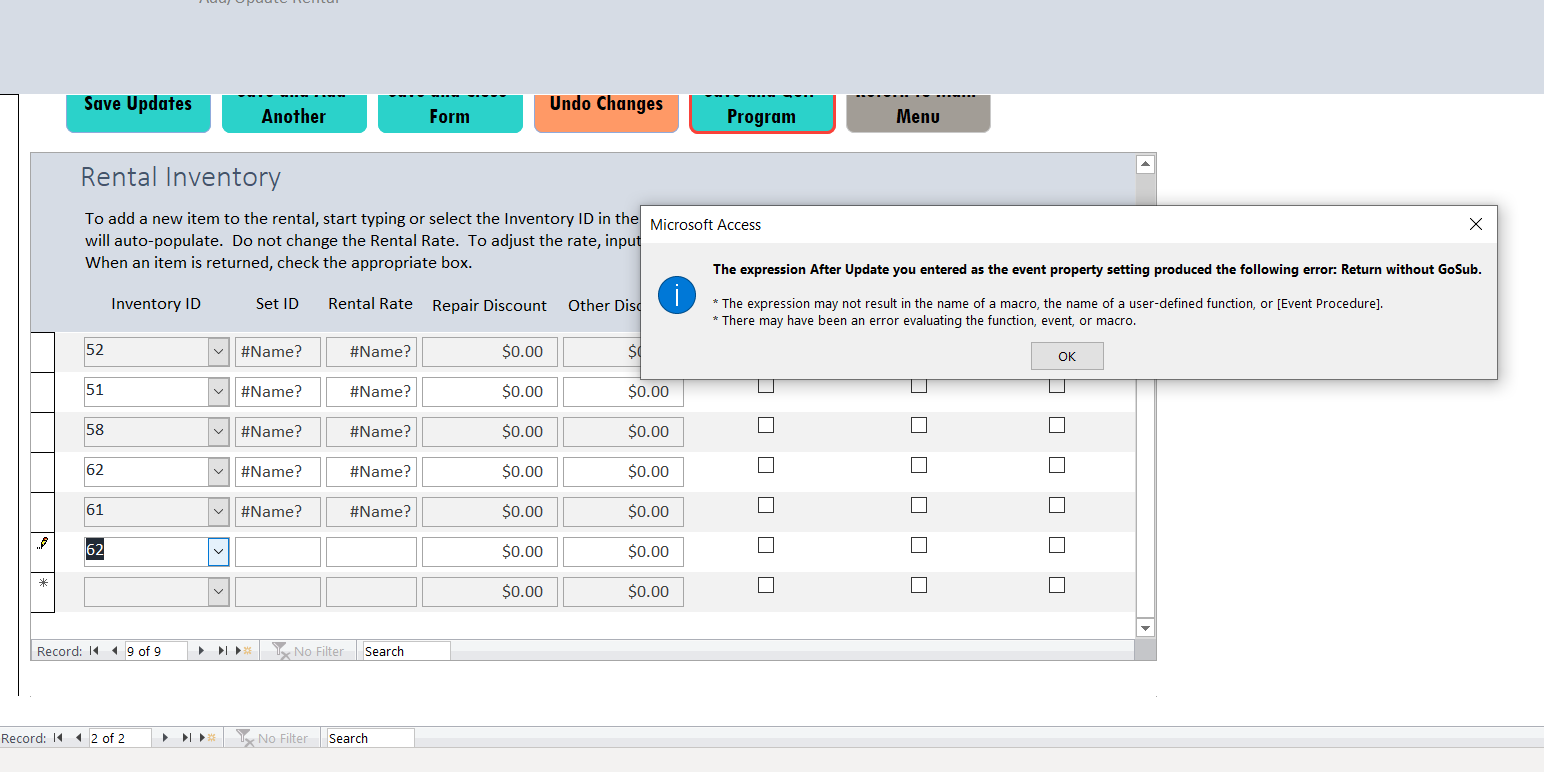Click the 'Inventory ID' column label
The image size is (1544, 772).
click(156, 303)
